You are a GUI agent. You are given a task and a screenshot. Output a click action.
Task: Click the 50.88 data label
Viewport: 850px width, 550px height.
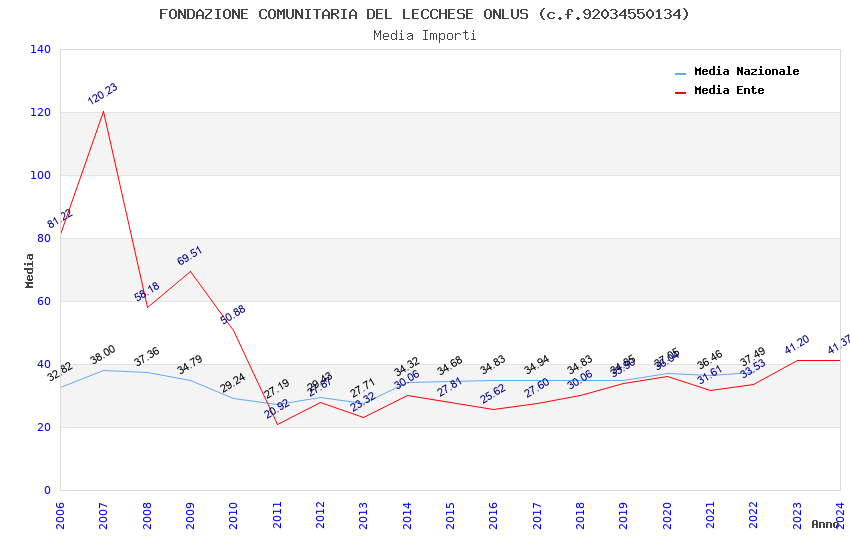[x=233, y=315]
